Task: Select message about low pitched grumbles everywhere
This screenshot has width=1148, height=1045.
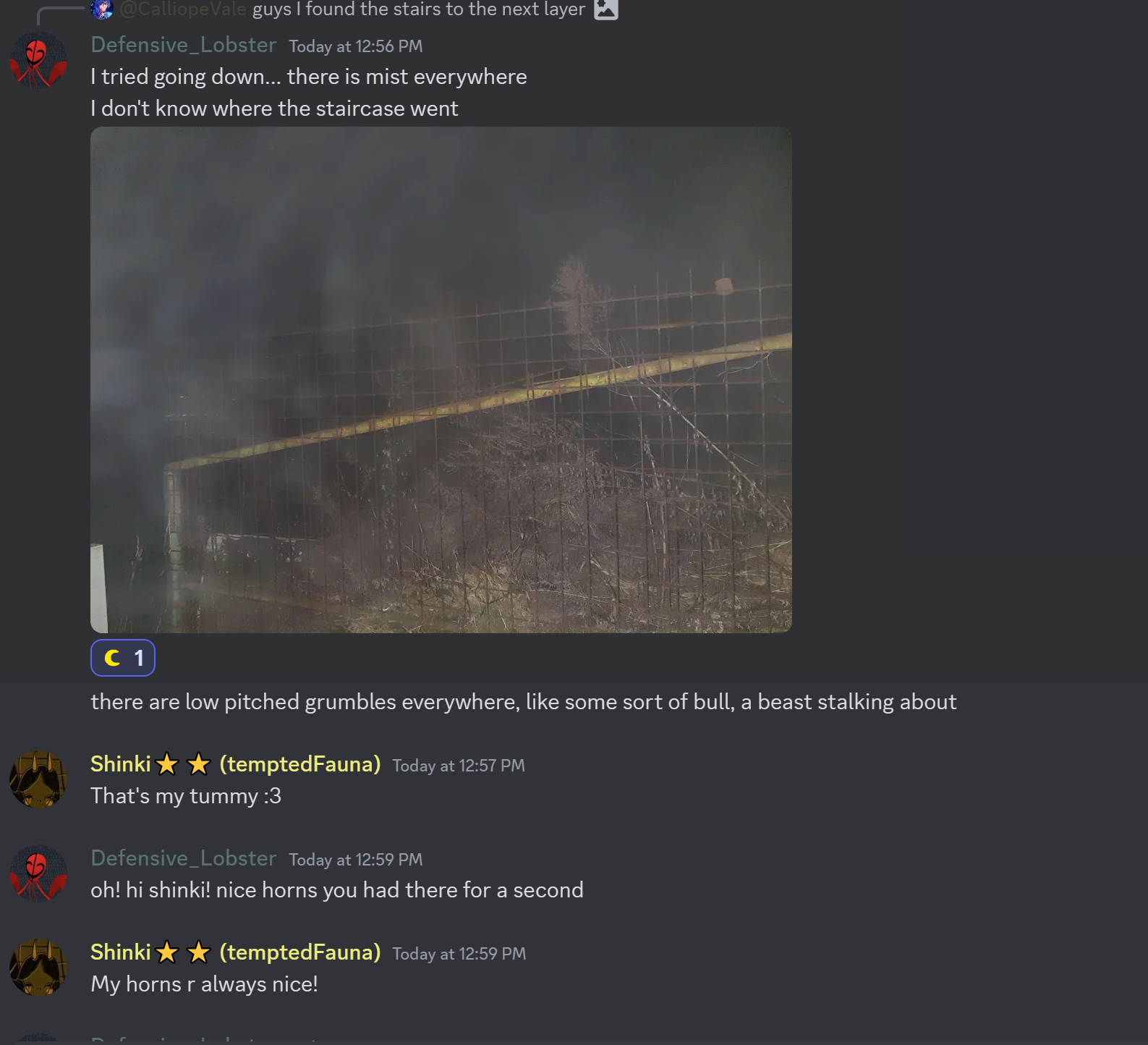Action: (524, 702)
